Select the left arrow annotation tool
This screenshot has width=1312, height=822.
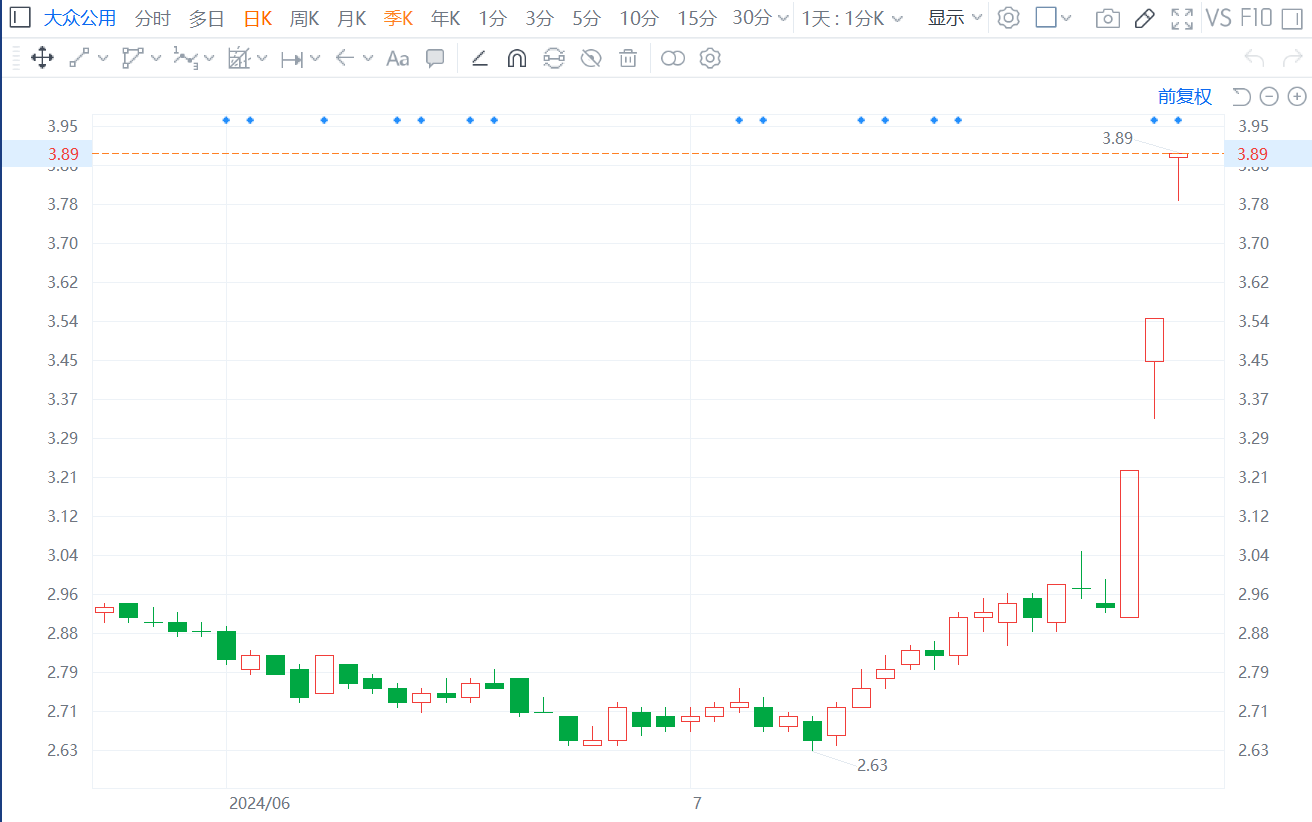pos(345,58)
